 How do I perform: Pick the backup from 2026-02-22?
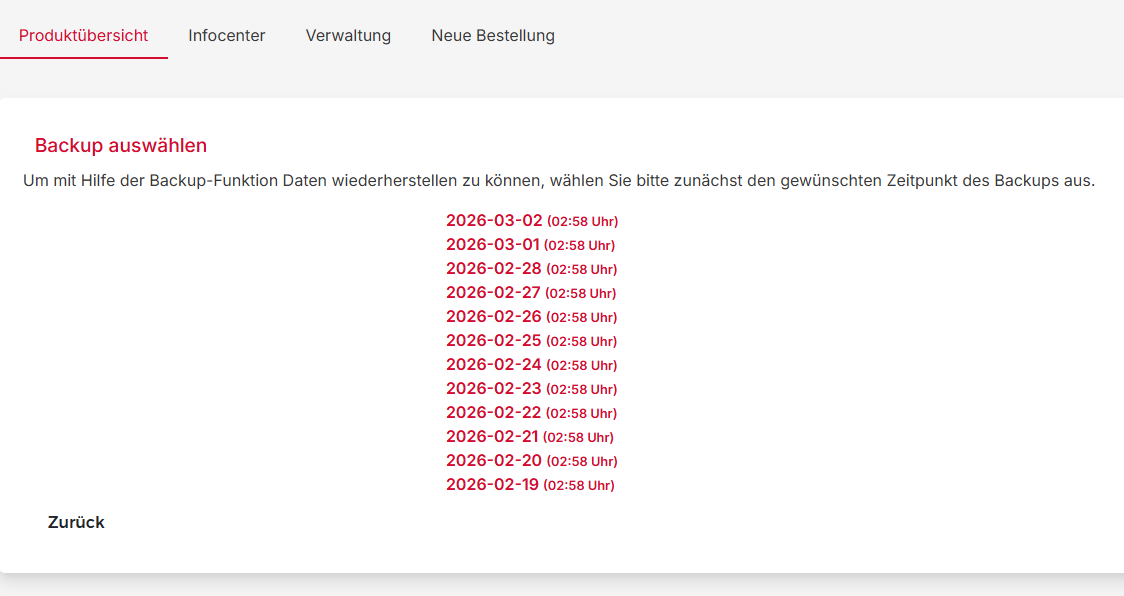pos(494,413)
